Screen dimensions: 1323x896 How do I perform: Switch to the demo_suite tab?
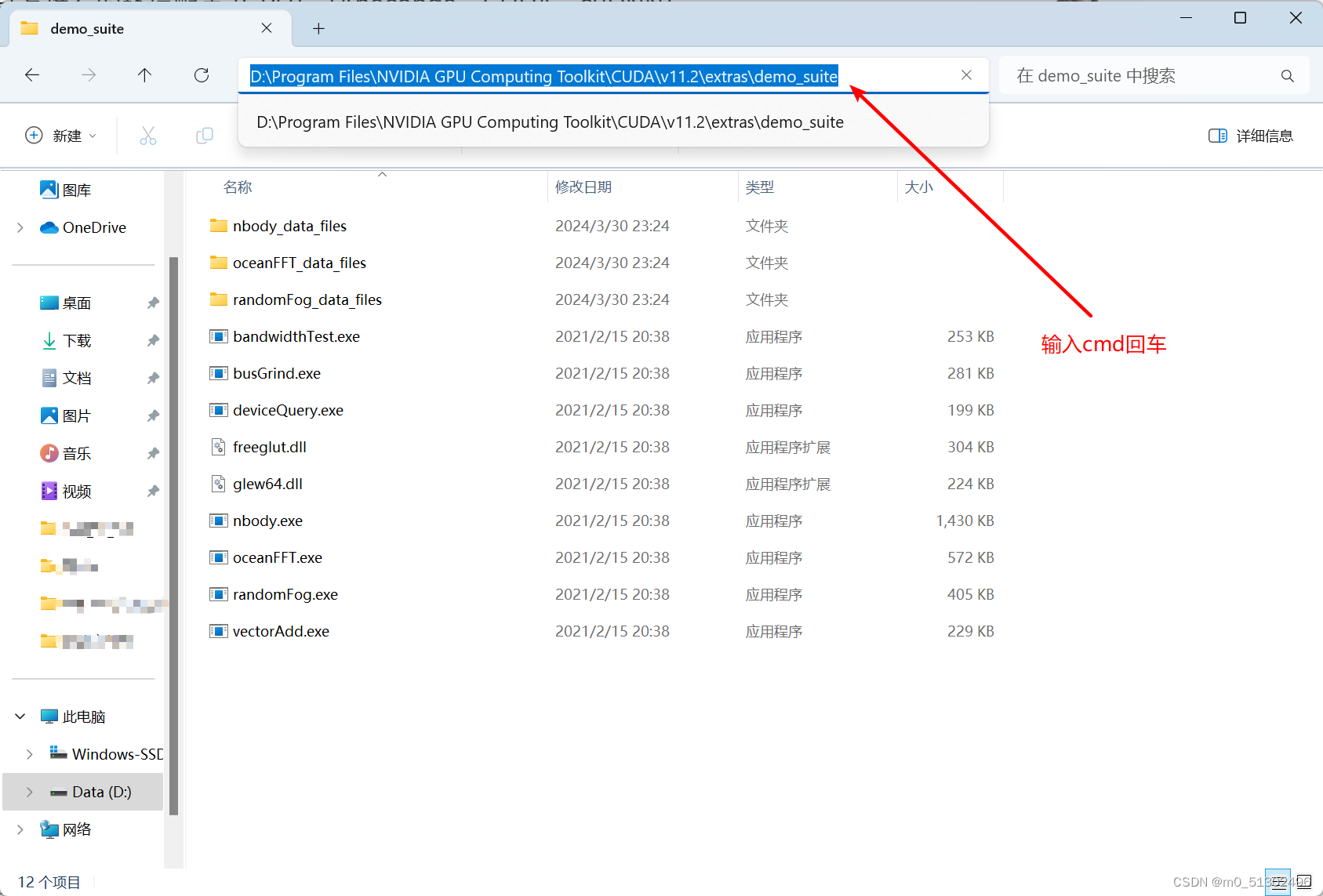tap(86, 28)
